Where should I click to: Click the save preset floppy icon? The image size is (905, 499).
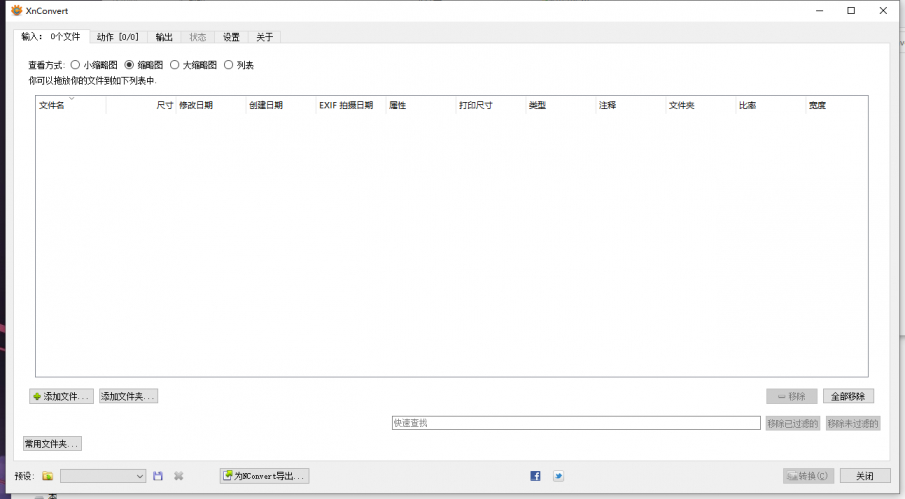(158, 476)
